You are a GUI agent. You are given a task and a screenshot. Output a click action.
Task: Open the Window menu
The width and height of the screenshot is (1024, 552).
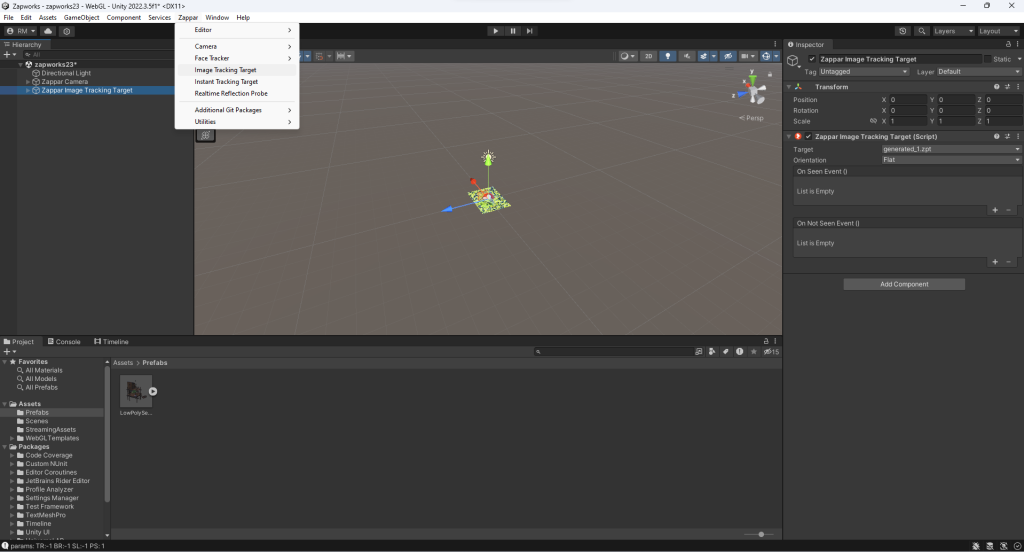217,18
